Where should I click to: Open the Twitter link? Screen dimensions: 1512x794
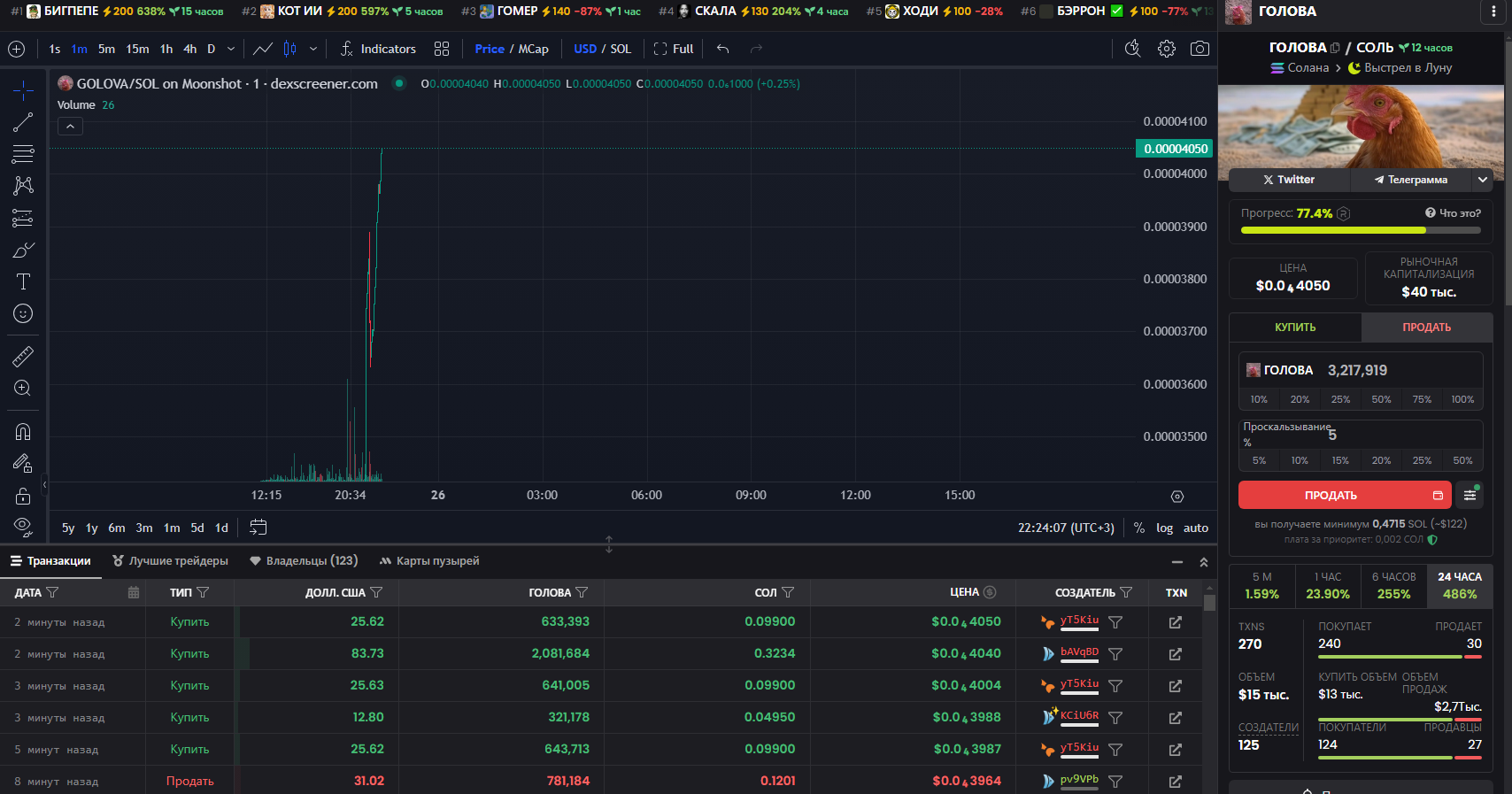tap(1289, 180)
